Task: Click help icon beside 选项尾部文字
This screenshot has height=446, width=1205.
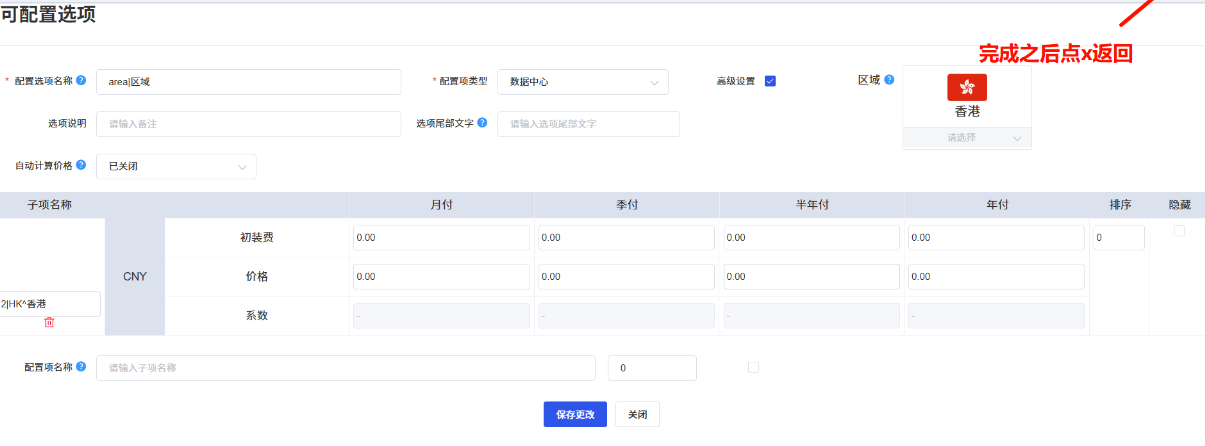Action: pos(482,123)
